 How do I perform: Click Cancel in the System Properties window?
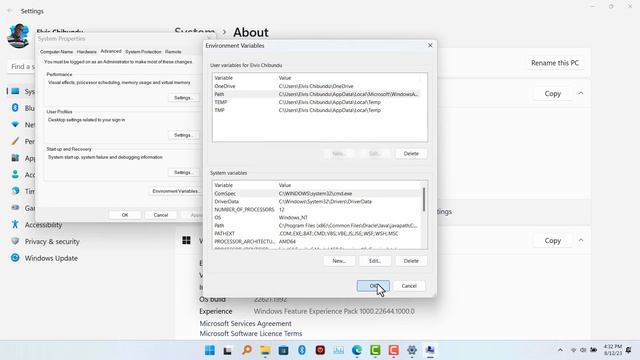pos(161,215)
